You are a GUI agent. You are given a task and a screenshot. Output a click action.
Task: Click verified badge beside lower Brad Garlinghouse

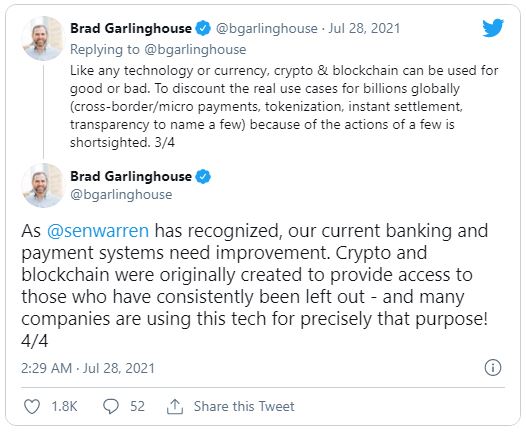click(x=203, y=176)
